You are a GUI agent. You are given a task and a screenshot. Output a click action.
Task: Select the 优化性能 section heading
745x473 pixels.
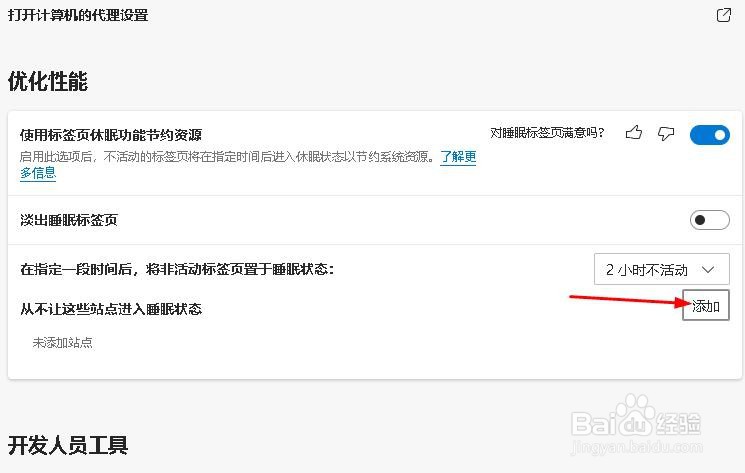pos(48,81)
